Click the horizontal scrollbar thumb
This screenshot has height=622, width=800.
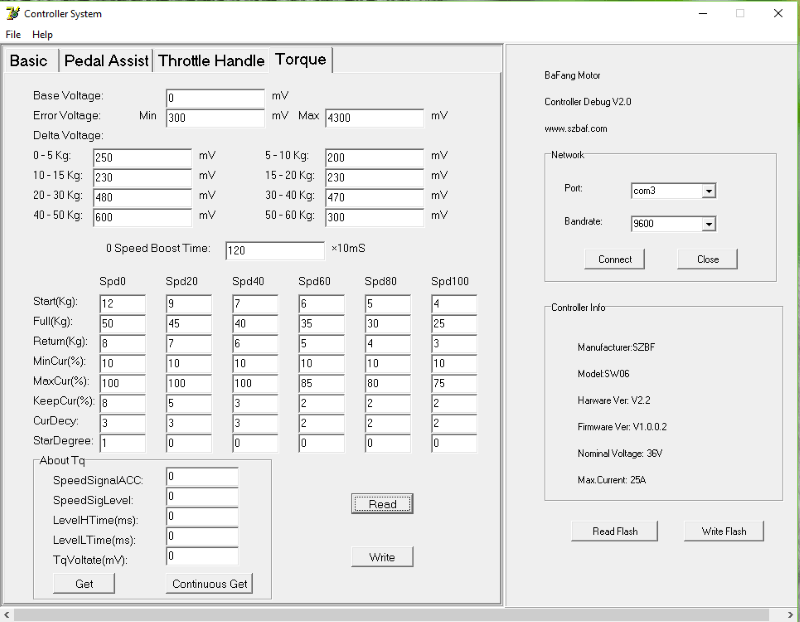tap(391, 615)
